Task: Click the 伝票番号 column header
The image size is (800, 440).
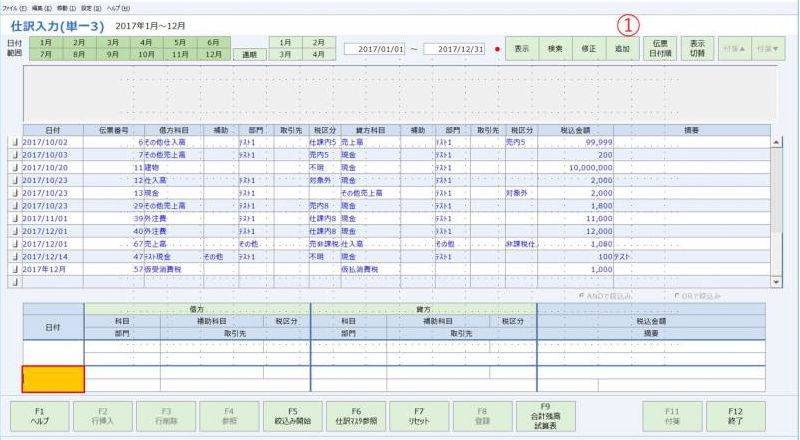Action: [114, 131]
